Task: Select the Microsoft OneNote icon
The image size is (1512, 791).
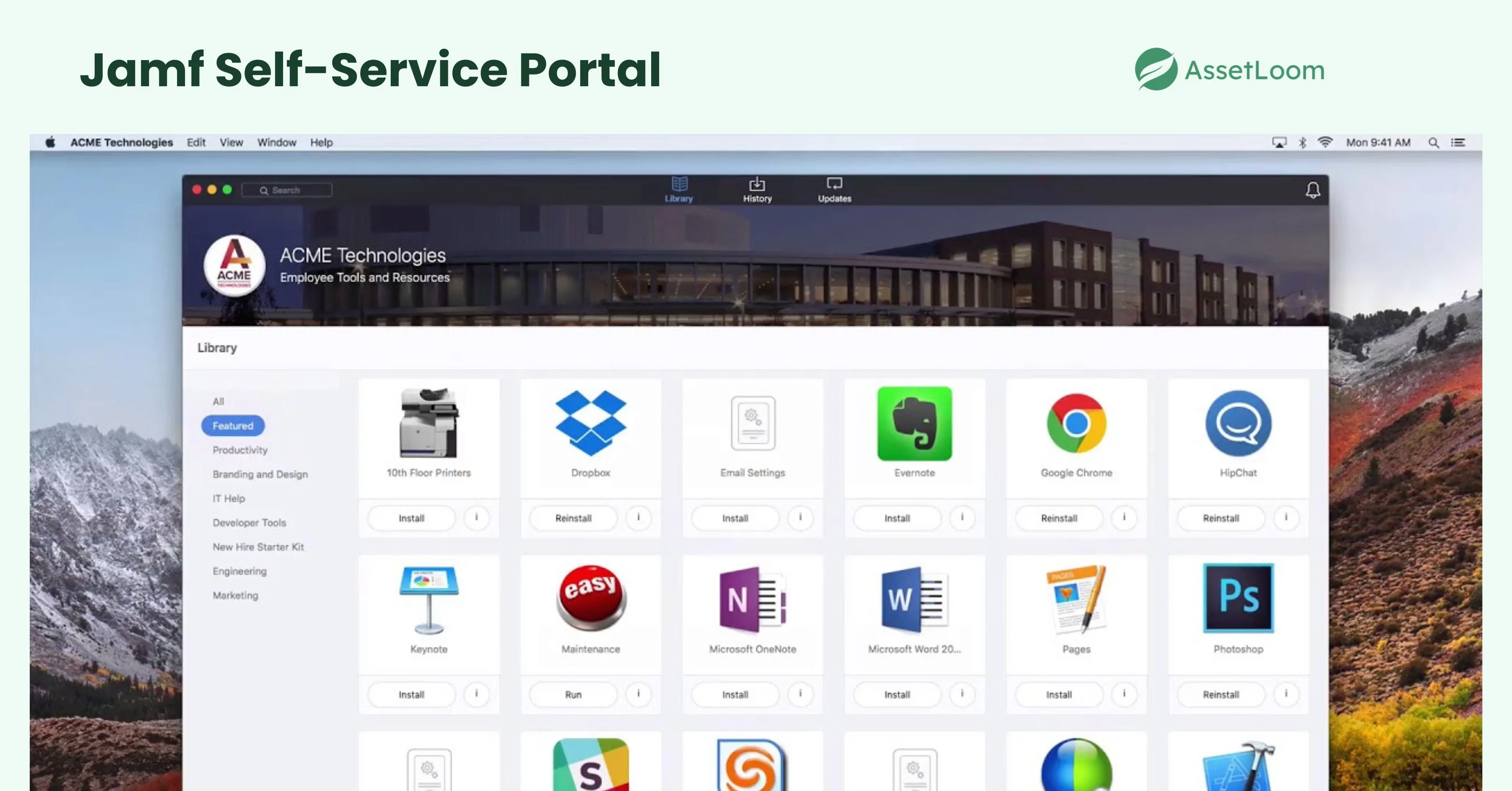Action: click(x=752, y=599)
